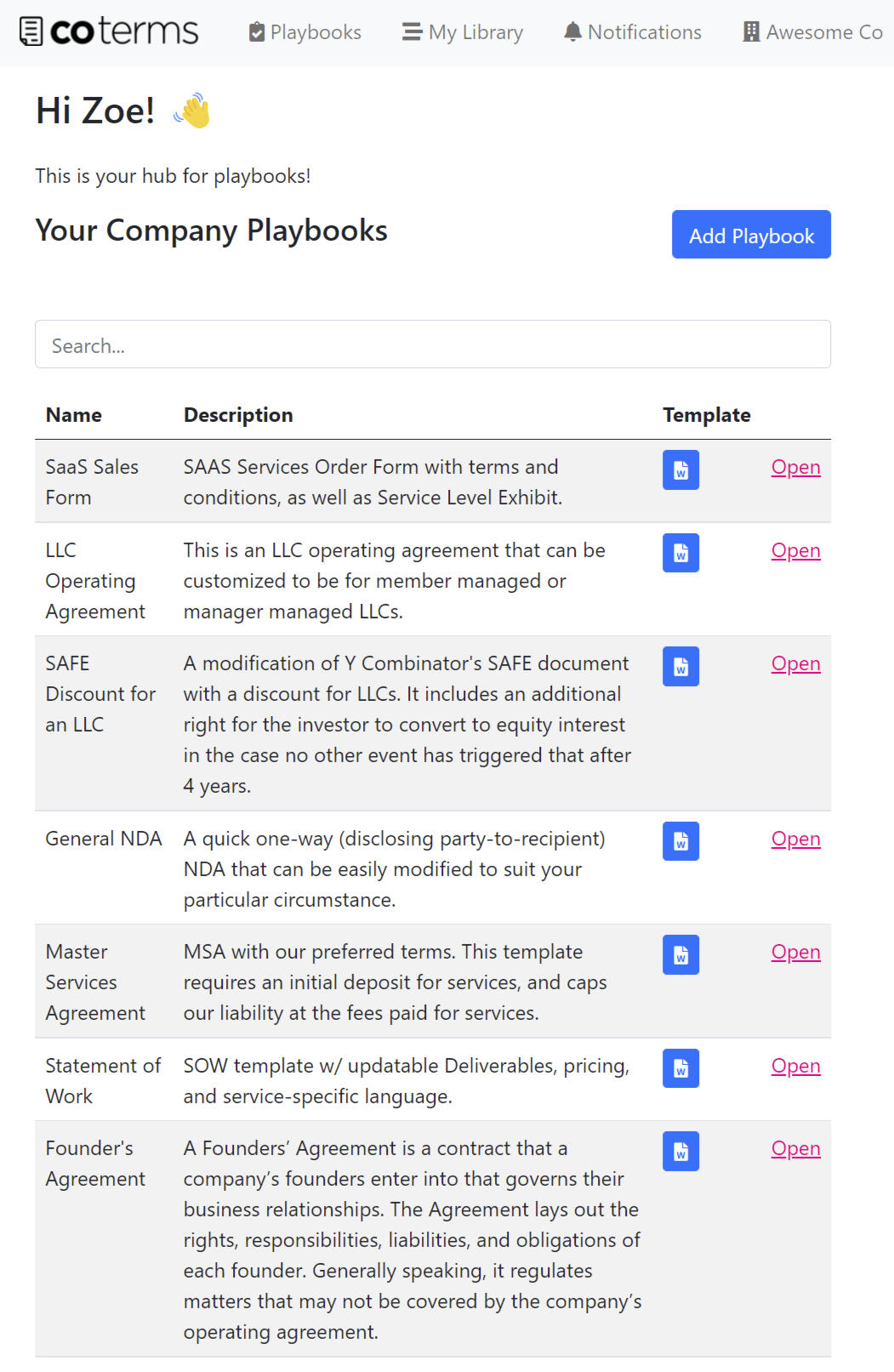Open the General NDA playbook link
Image resolution: width=894 pixels, height=1372 pixels.
795,839
